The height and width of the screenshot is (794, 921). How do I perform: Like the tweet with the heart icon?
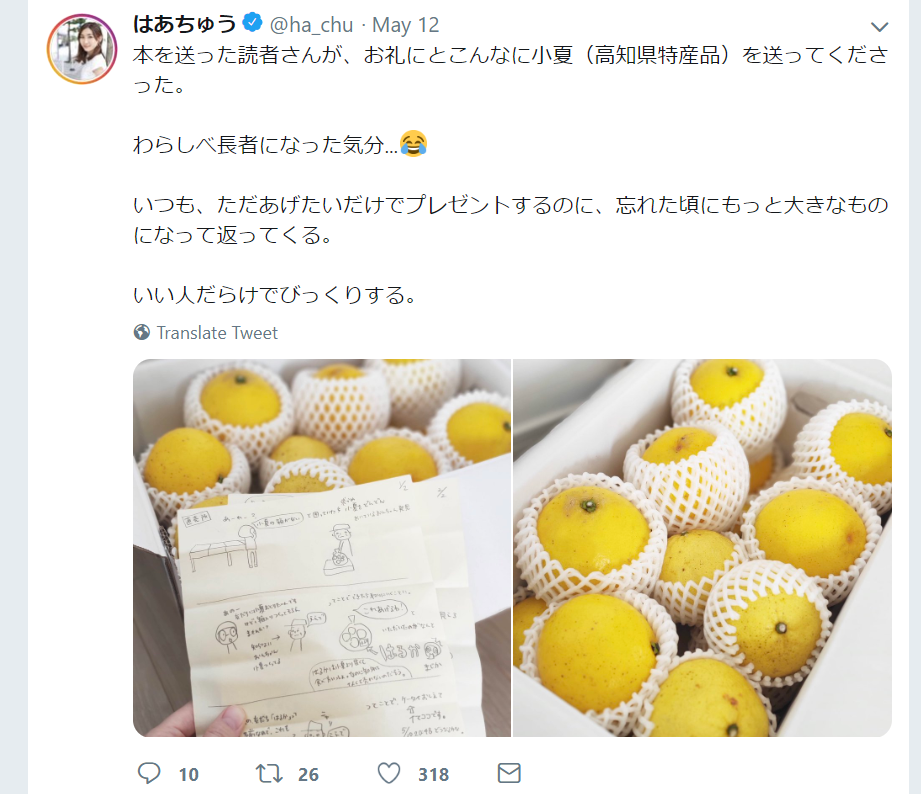tap(389, 773)
